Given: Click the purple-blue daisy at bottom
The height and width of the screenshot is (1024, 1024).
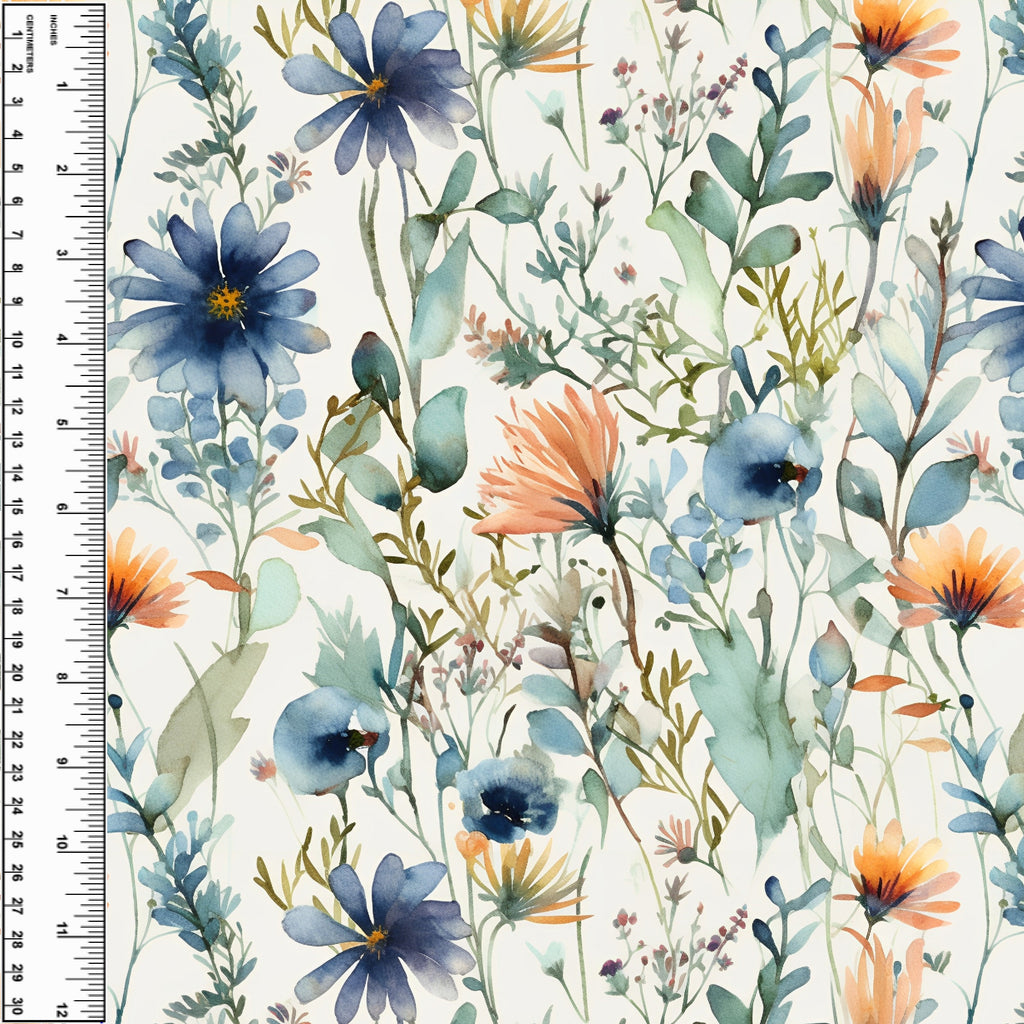Looking at the screenshot, I should click(x=378, y=935).
